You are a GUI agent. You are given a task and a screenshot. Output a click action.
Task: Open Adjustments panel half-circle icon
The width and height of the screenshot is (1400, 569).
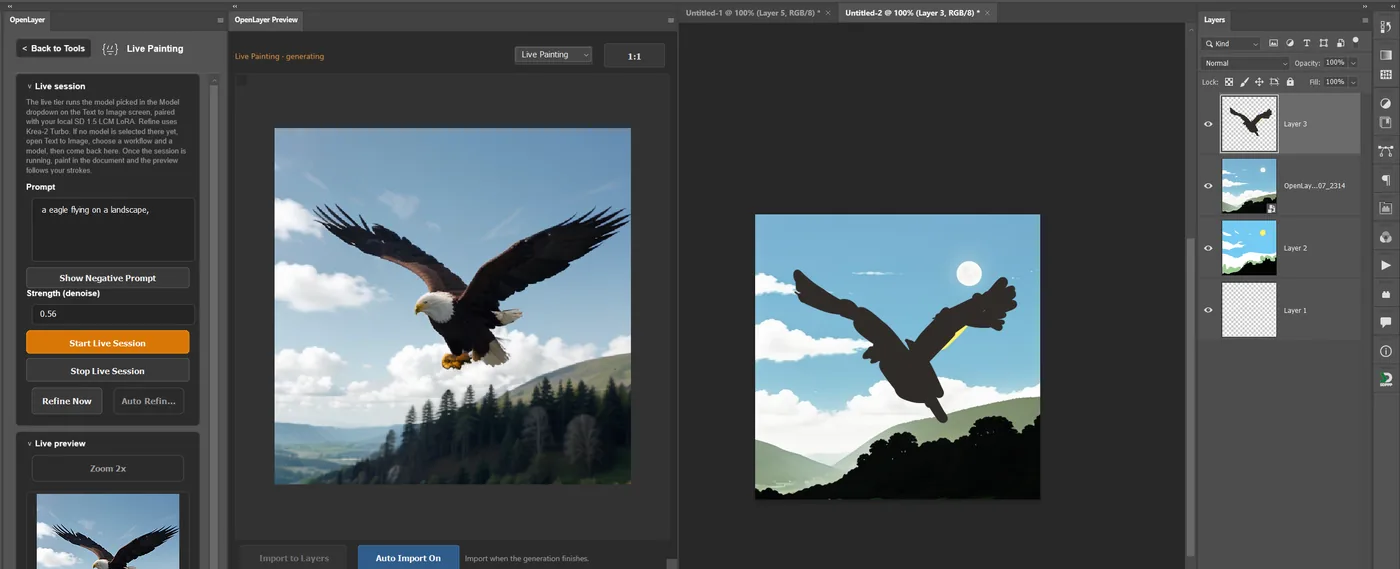(1385, 103)
